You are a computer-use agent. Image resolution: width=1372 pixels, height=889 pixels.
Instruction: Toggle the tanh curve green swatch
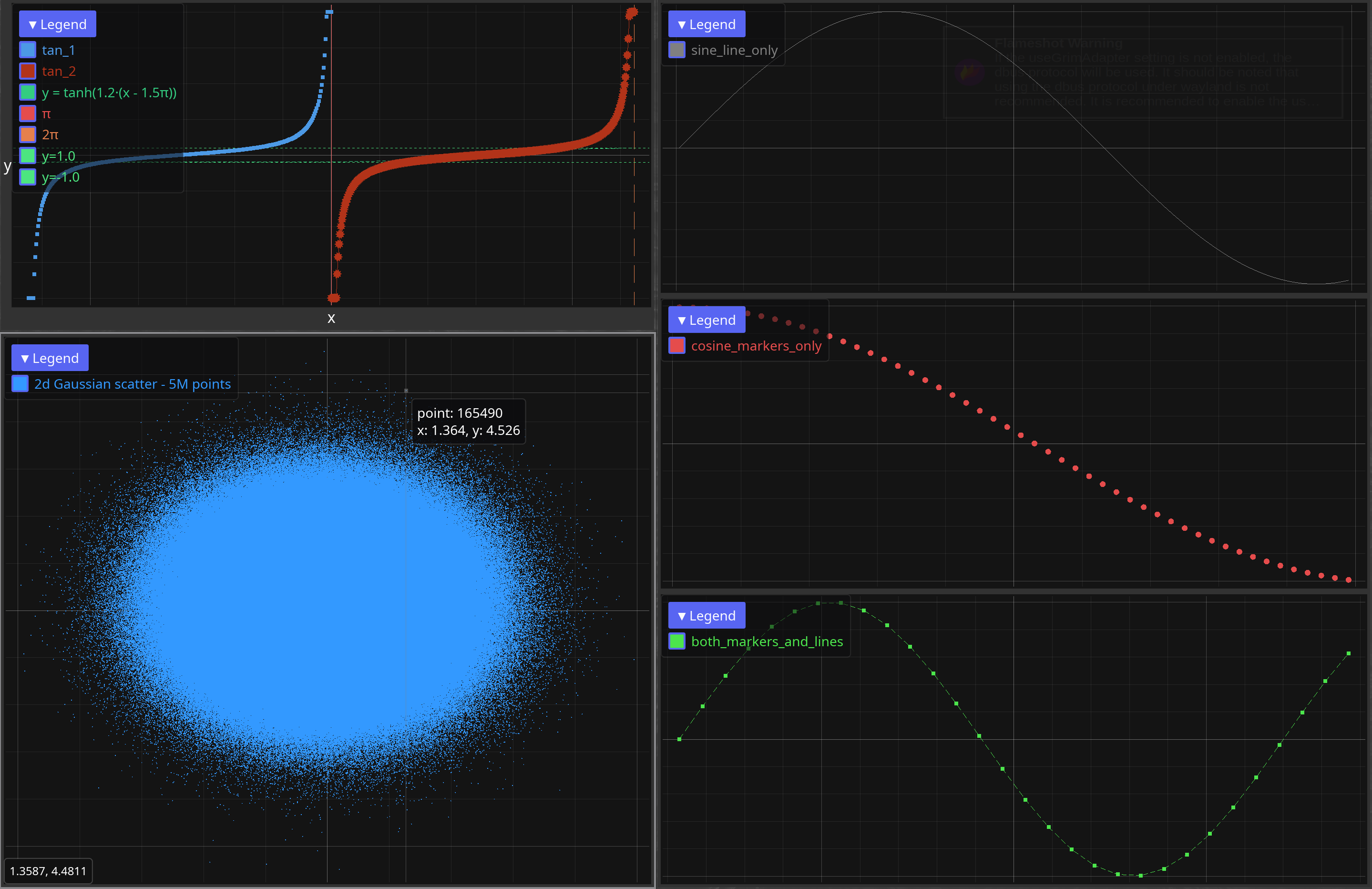point(28,93)
